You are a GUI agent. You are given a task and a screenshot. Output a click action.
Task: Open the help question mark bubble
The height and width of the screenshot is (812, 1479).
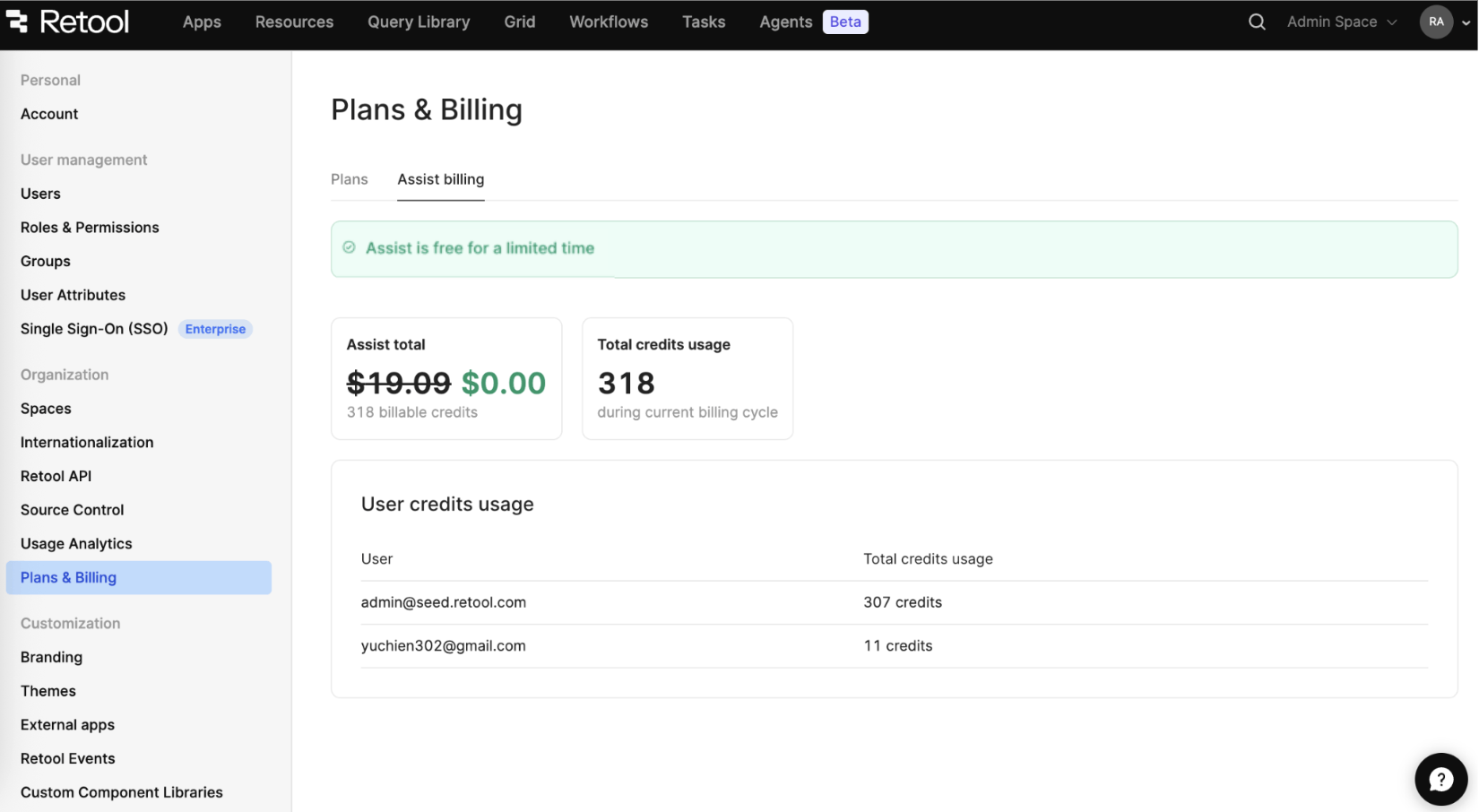tap(1440, 779)
